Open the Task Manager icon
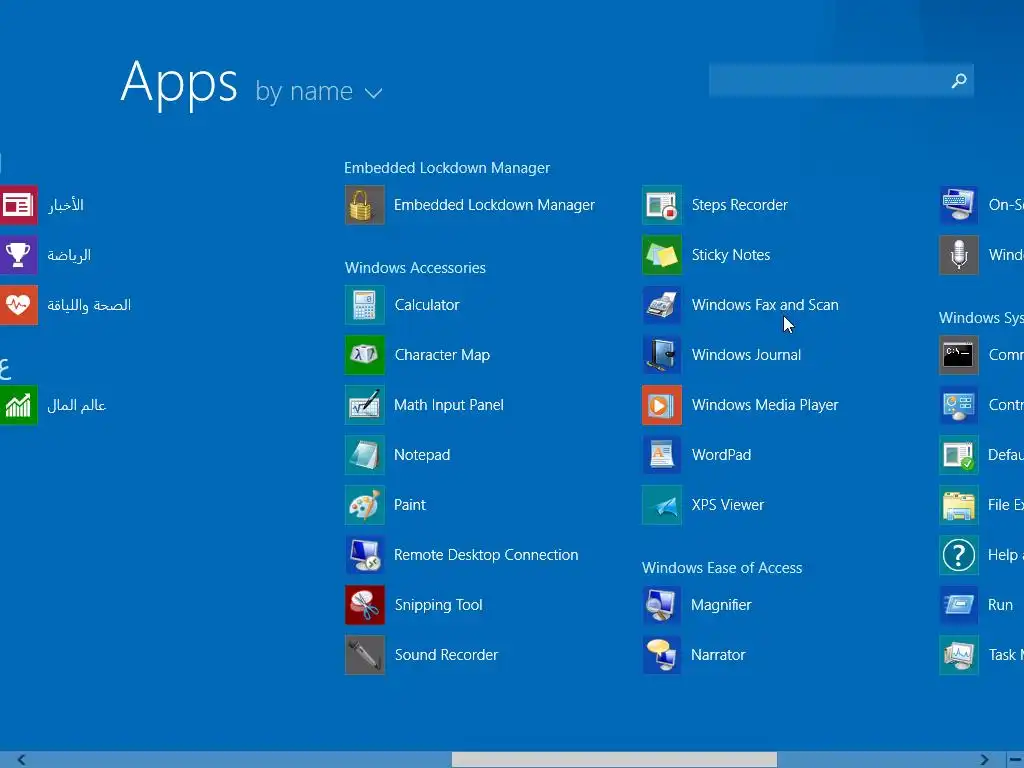The height and width of the screenshot is (768, 1024). click(x=959, y=655)
